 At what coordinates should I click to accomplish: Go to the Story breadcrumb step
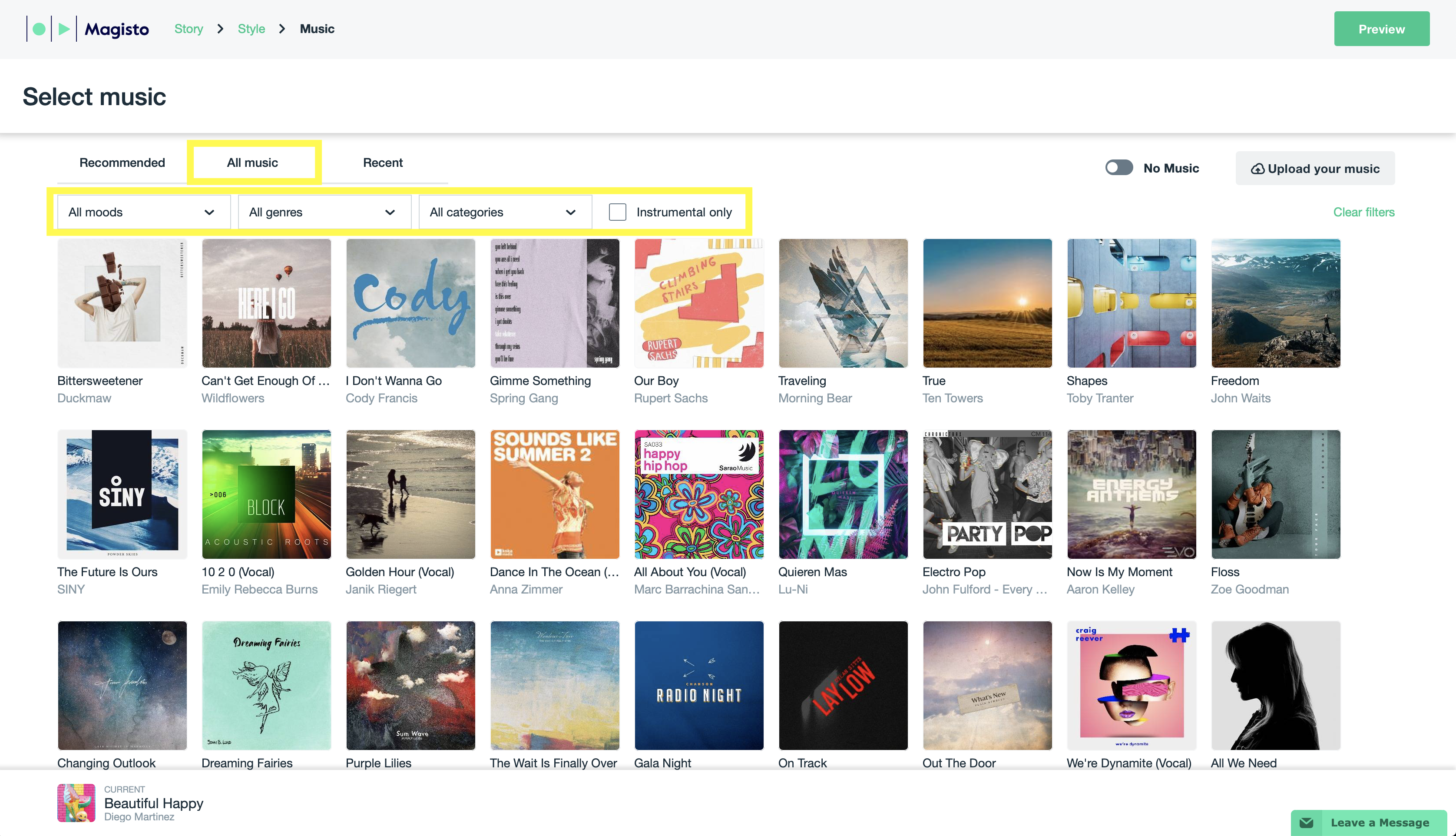pos(189,29)
